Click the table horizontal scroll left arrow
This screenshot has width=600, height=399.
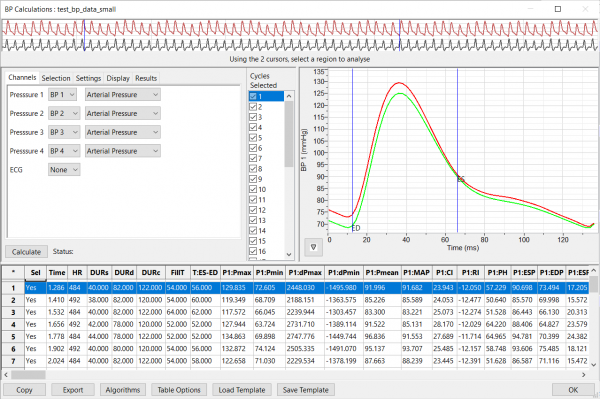[x=6, y=375]
